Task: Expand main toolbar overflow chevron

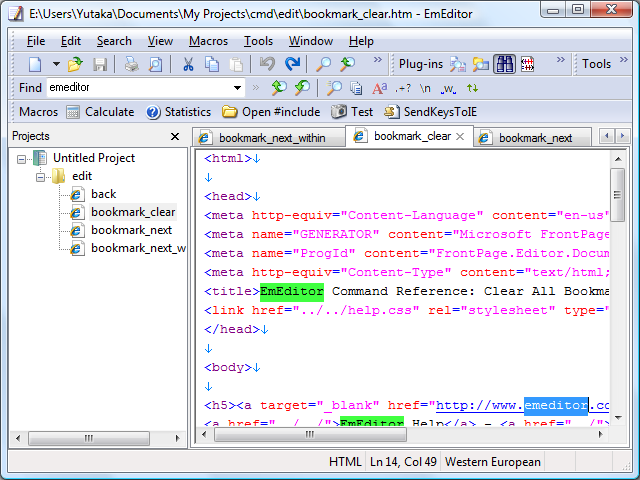Action: coord(378,60)
